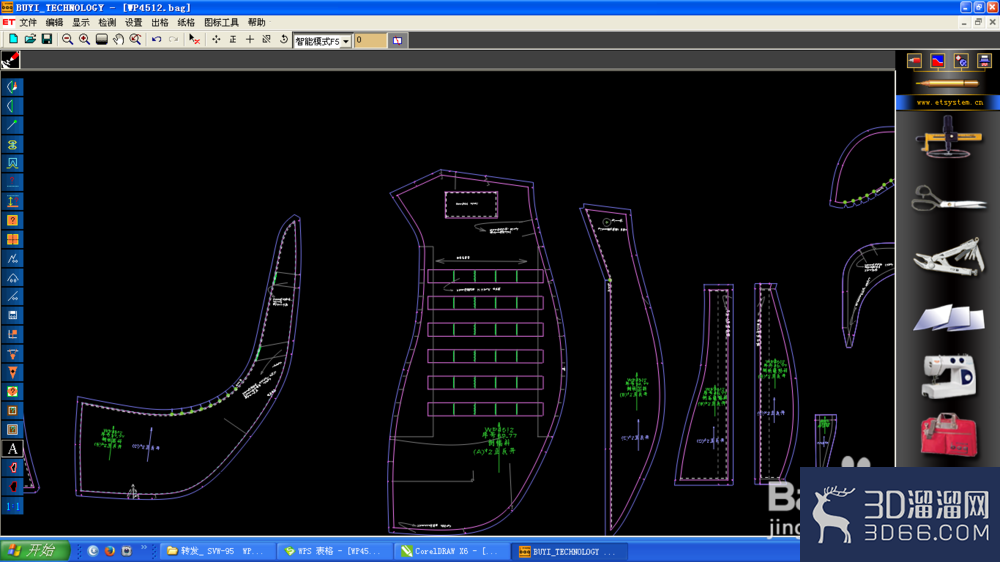Select the orange downward triangle tool
Viewport: 1000px width, 562px height.
coord(12,373)
